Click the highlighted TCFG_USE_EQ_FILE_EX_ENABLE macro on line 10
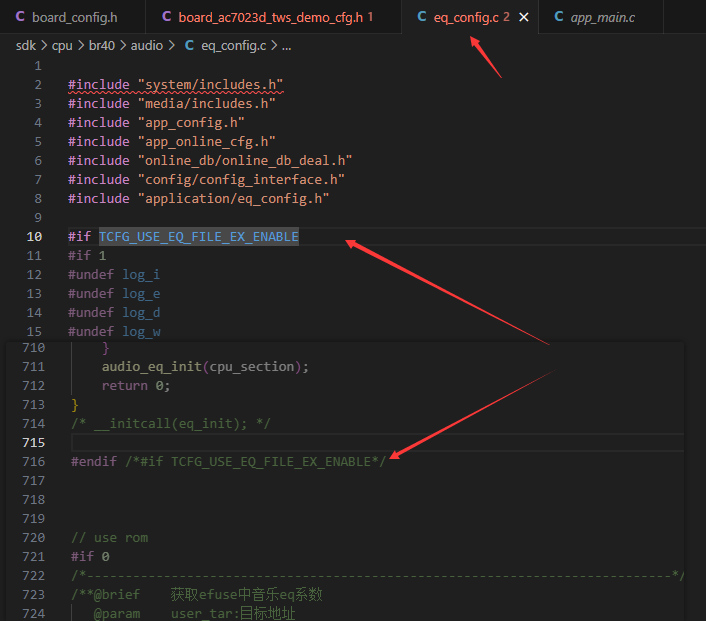Screen dimensions: 706x621 [x=199, y=236]
